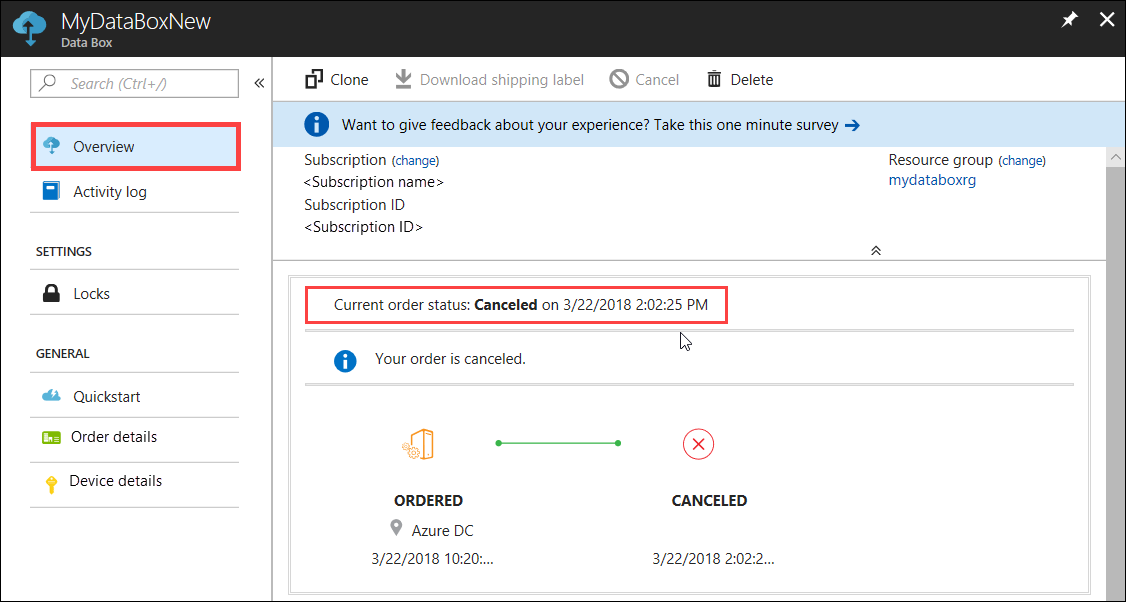Click the Device details key icon
This screenshot has height=602, width=1126.
51,484
